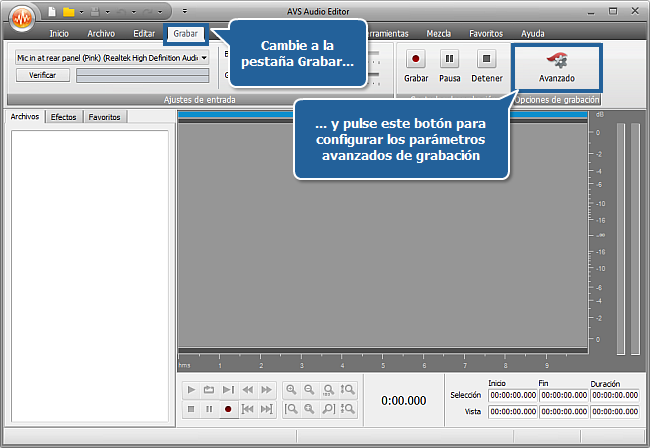Click the zoom to selection icon
The width and height of the screenshot is (650, 448).
[x=310, y=409]
